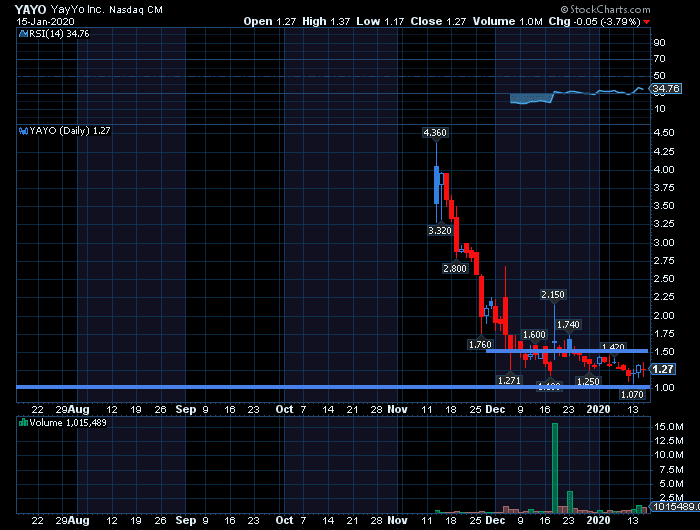700x530 pixels.
Task: Click the 1.600 price annotation
Action: tap(534, 335)
